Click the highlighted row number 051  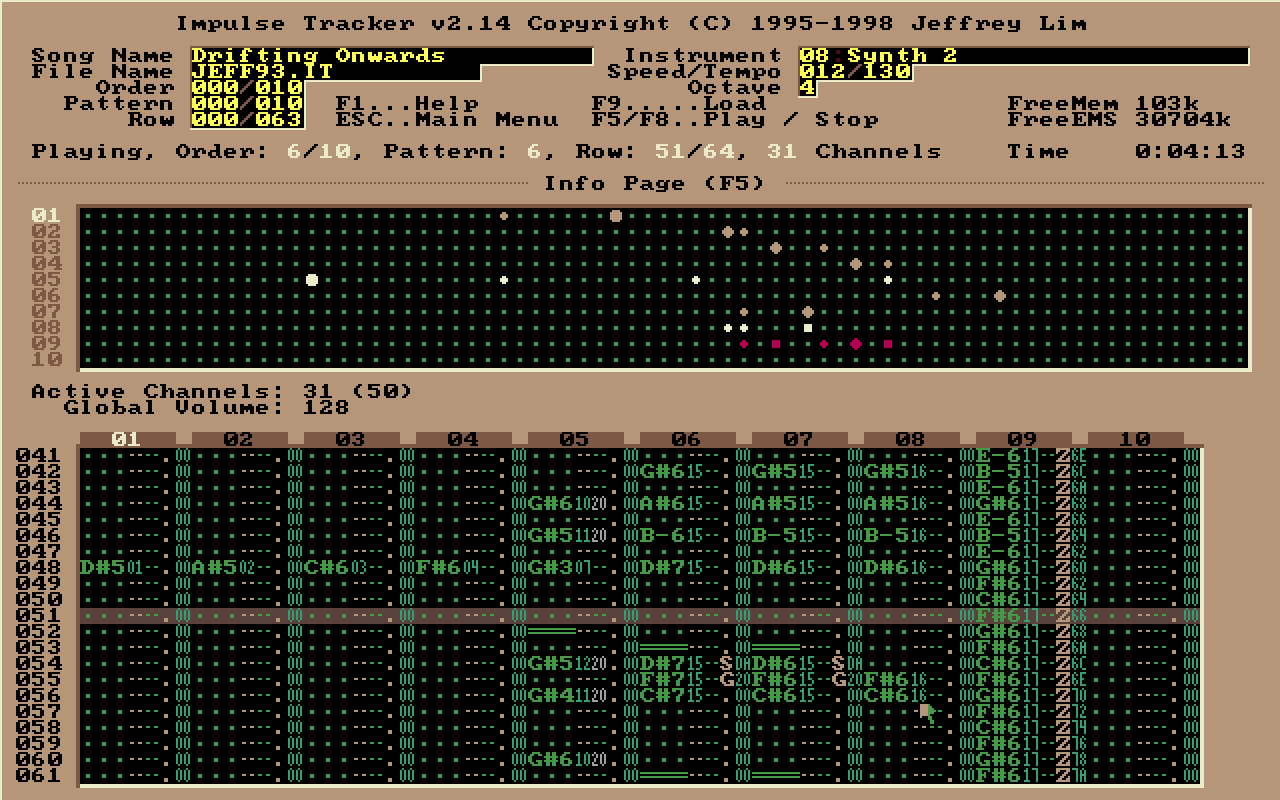39,616
